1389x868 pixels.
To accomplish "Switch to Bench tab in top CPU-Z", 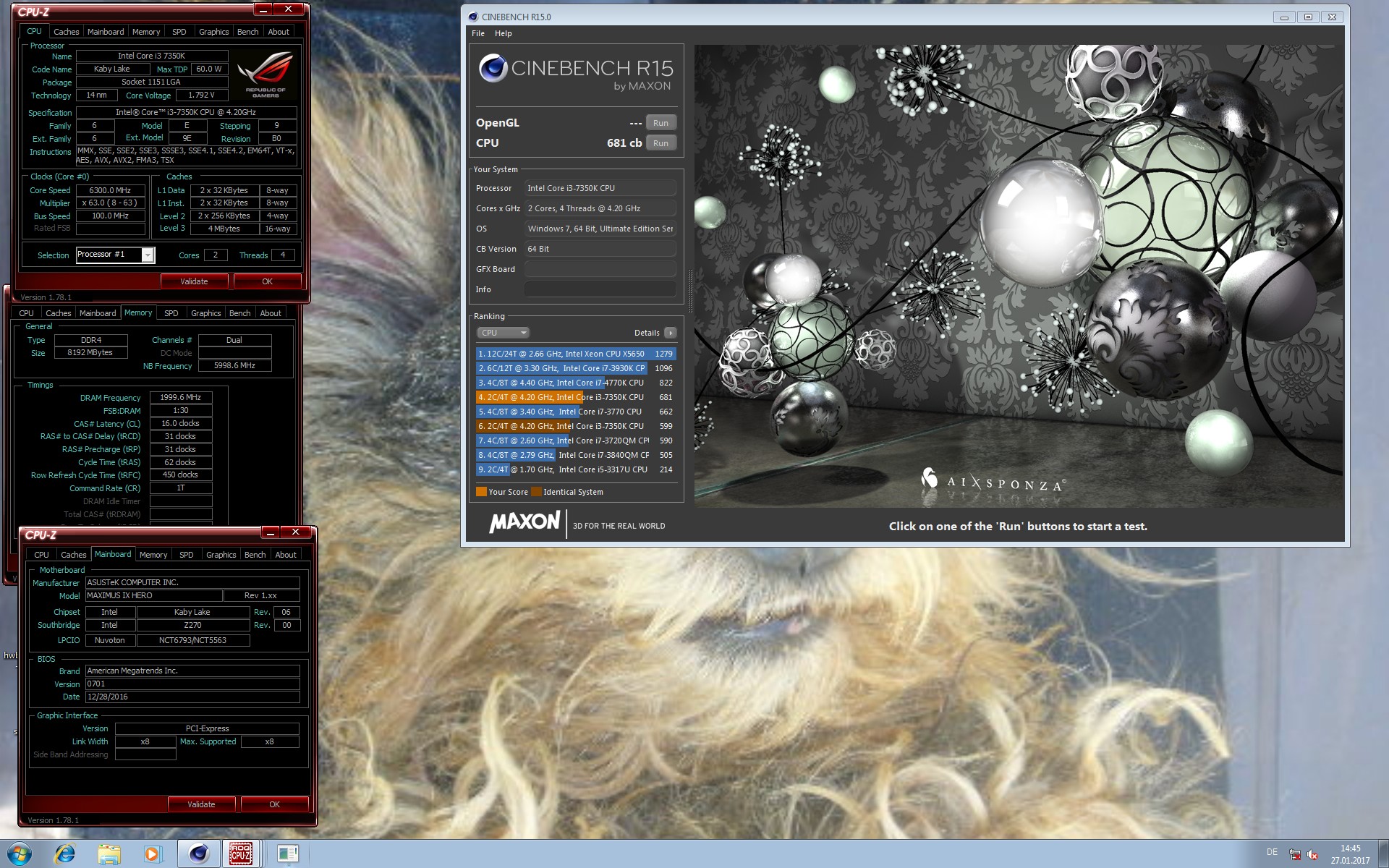I will [x=247, y=32].
